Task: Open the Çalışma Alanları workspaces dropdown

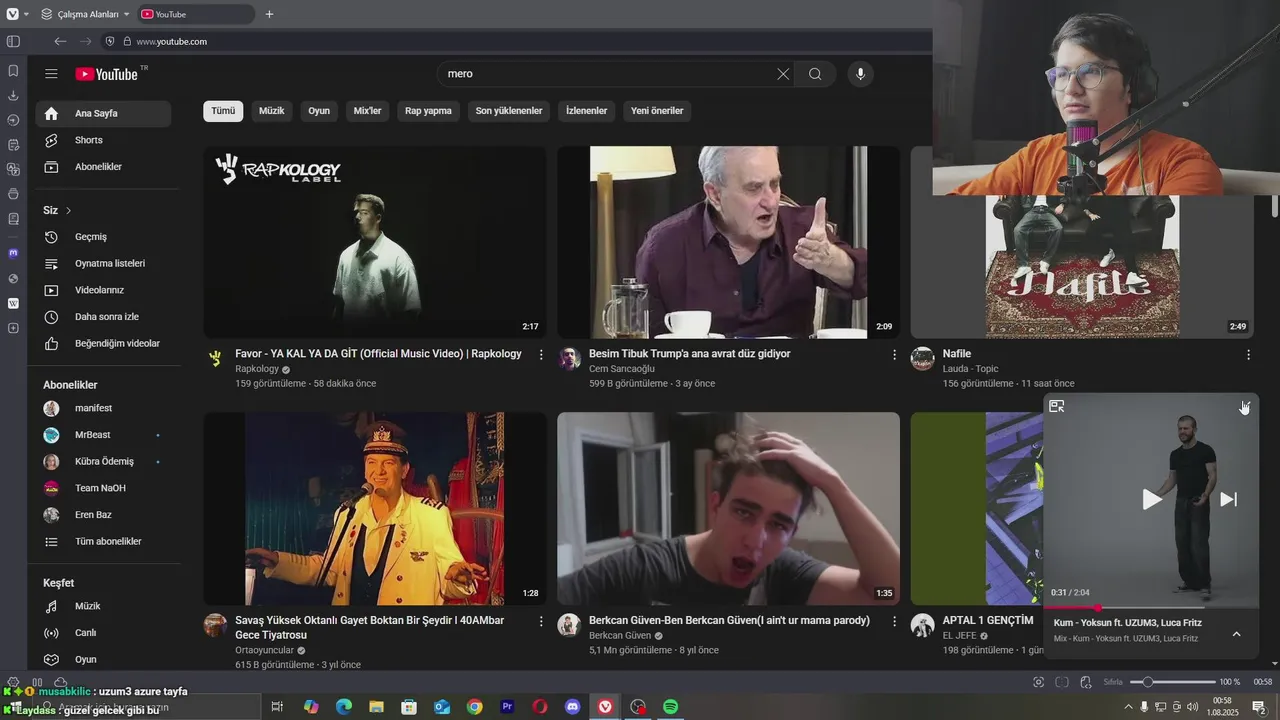Action: coord(85,14)
